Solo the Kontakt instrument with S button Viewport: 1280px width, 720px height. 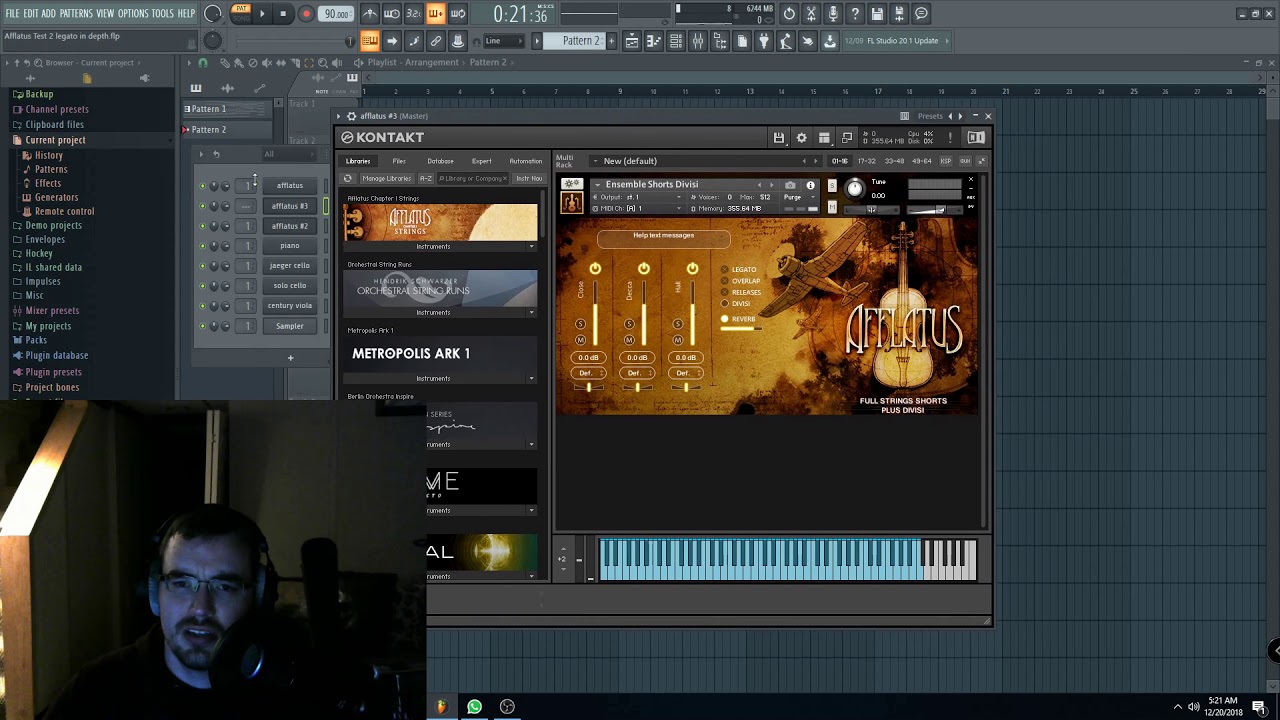[x=831, y=185]
